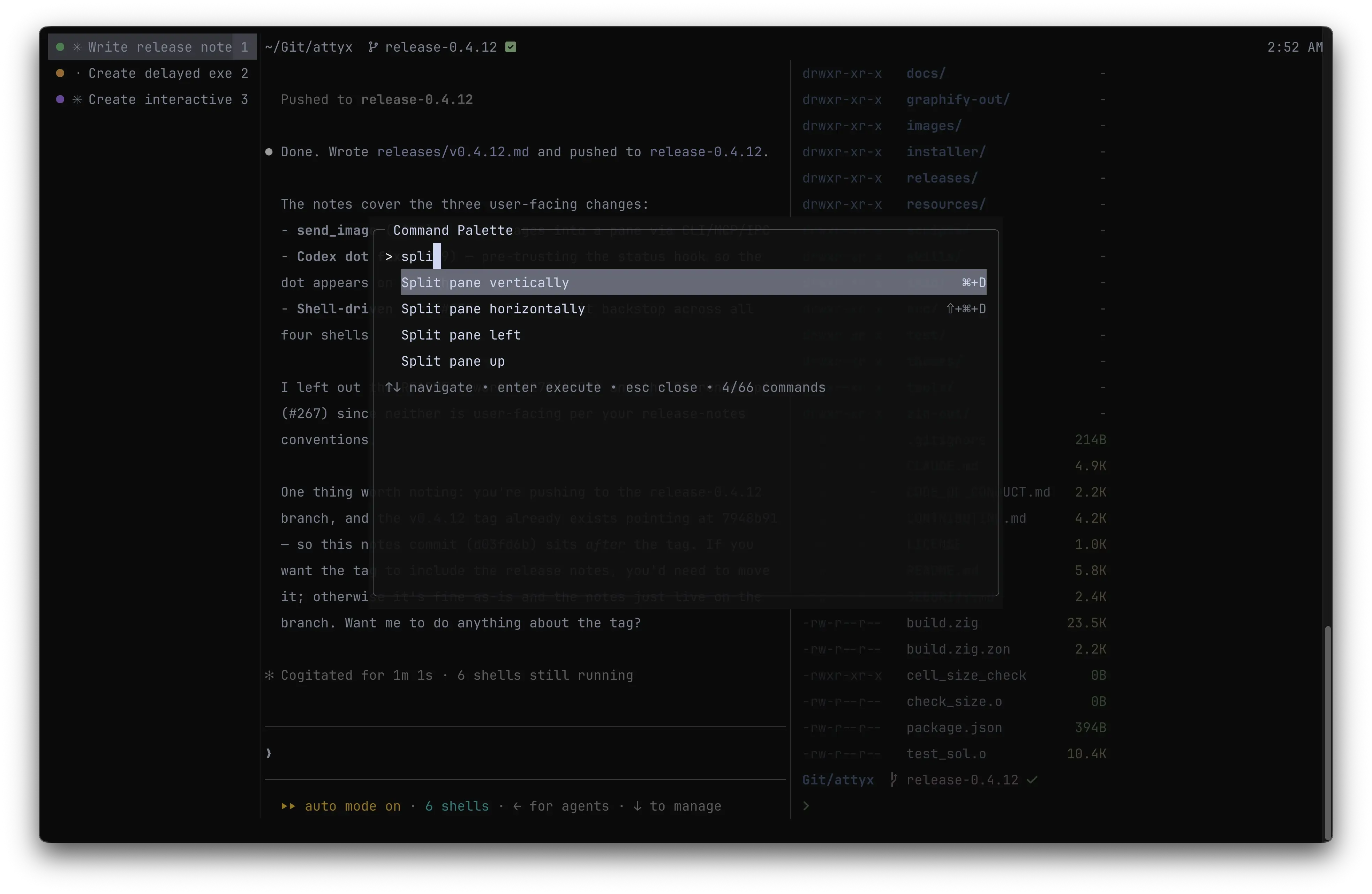Click the 'Cogitated for 1m 1s' status line

449,676
